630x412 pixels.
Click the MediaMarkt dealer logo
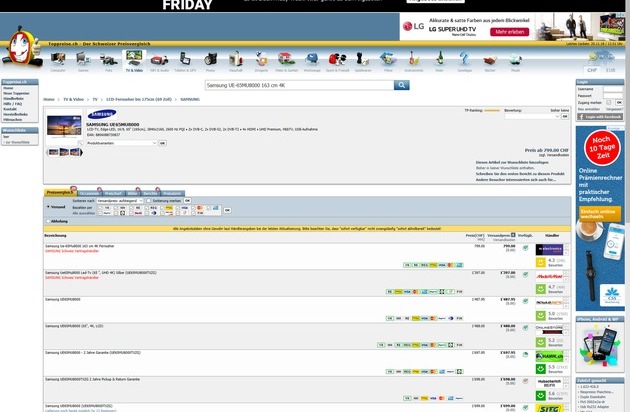pos(549,276)
